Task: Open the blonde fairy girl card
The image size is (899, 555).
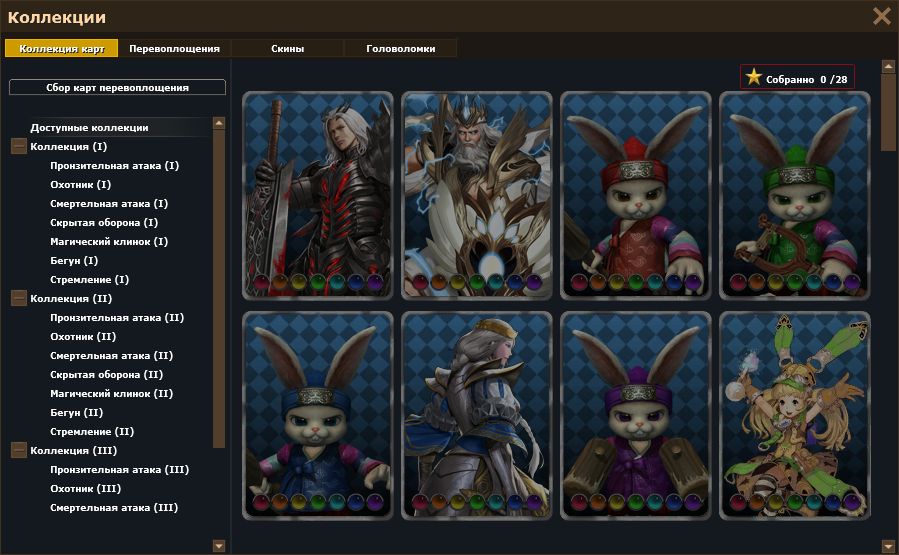Action: click(795, 416)
